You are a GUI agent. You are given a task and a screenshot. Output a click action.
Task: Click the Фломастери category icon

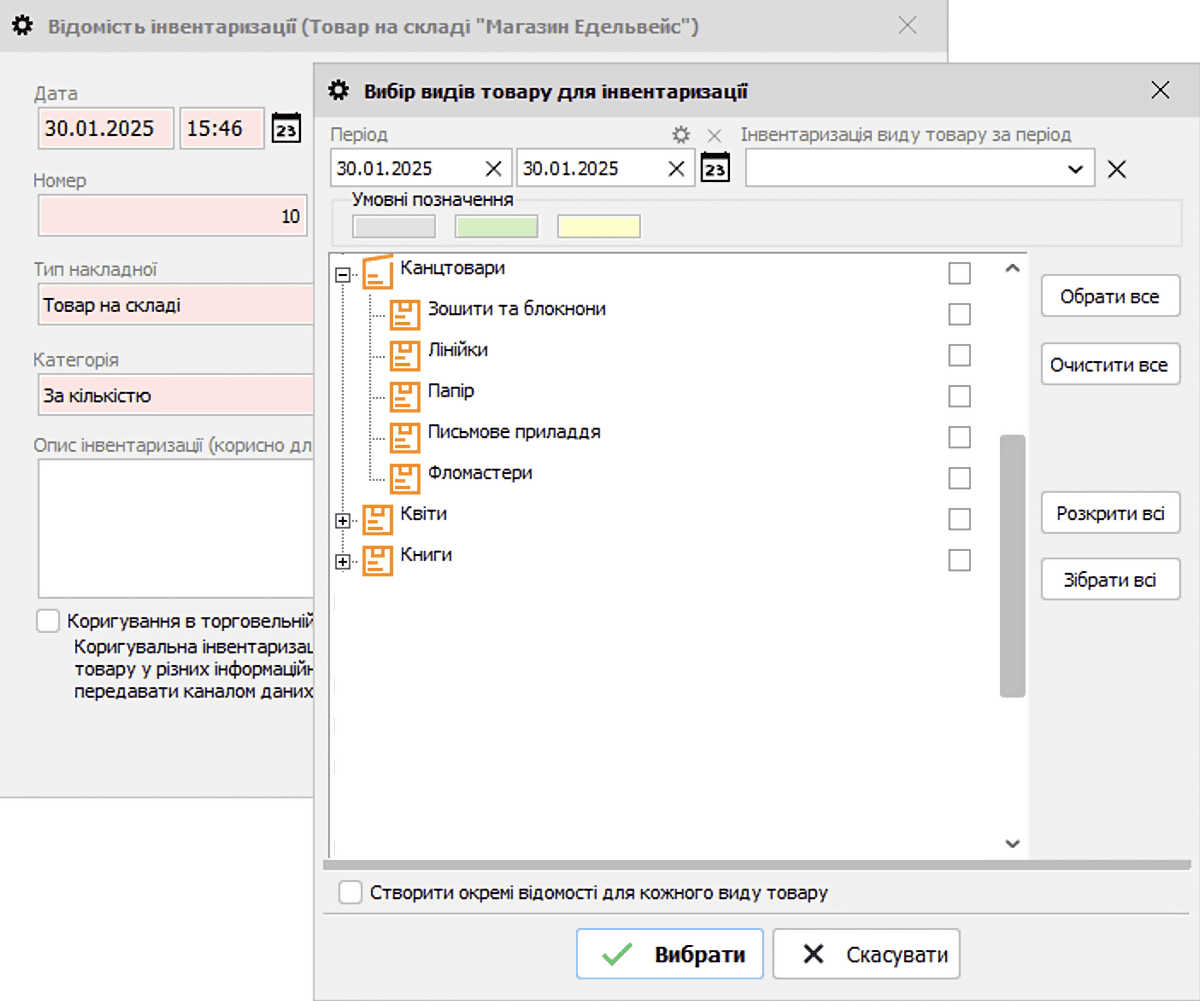(x=404, y=478)
